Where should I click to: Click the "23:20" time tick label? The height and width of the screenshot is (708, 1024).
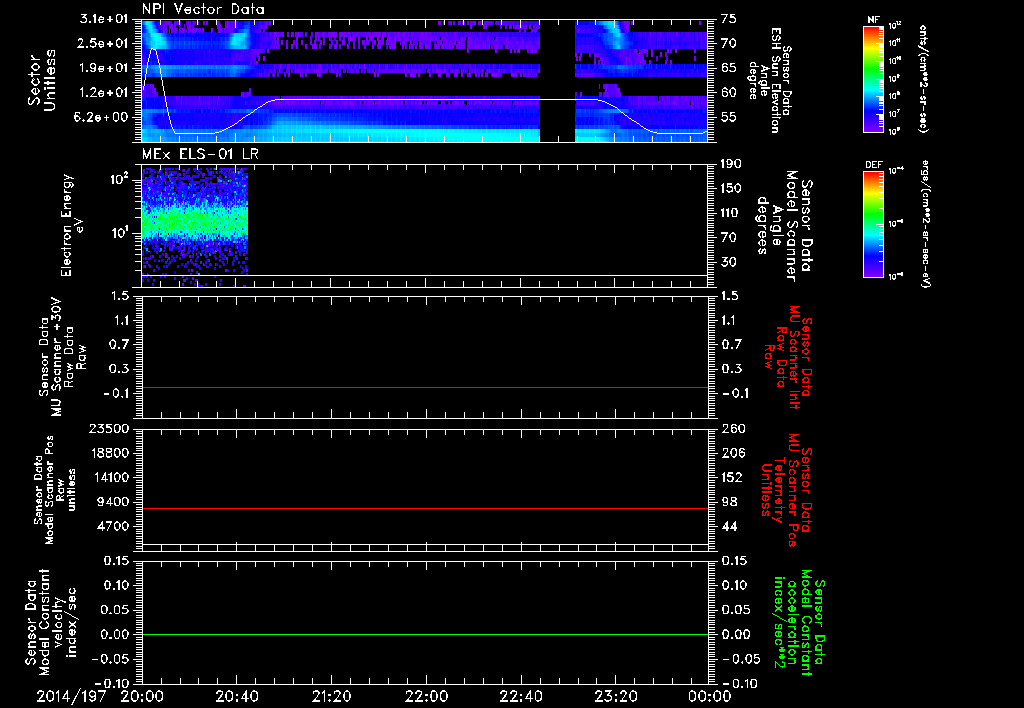click(x=615, y=696)
